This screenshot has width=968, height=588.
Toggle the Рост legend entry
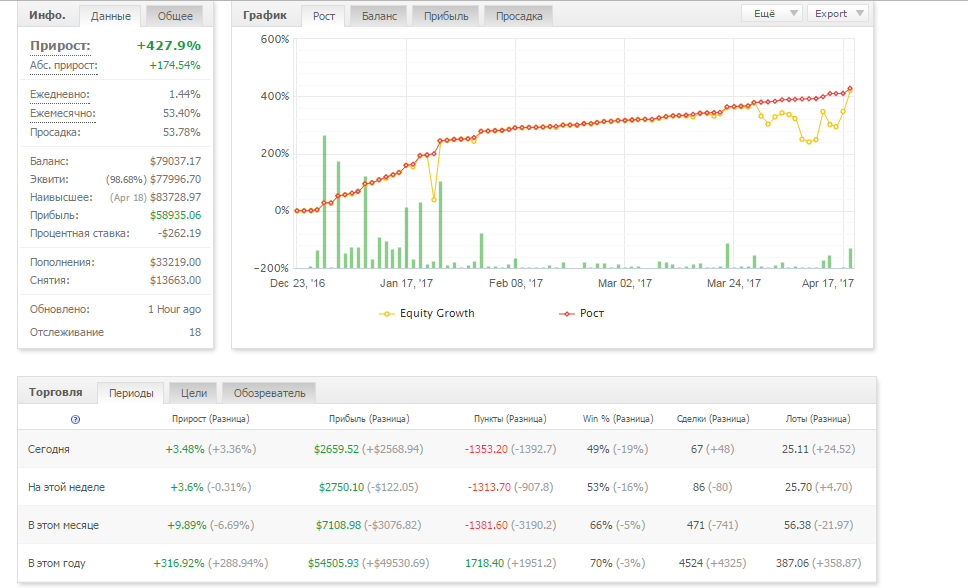pos(582,313)
